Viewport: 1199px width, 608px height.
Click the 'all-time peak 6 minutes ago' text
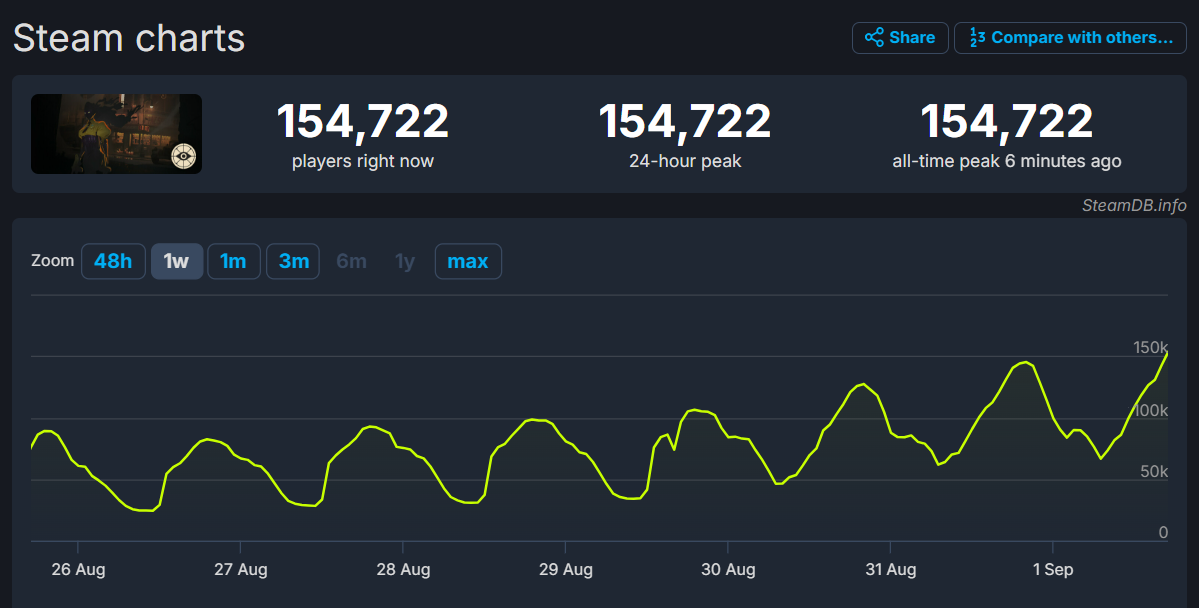(x=1006, y=161)
